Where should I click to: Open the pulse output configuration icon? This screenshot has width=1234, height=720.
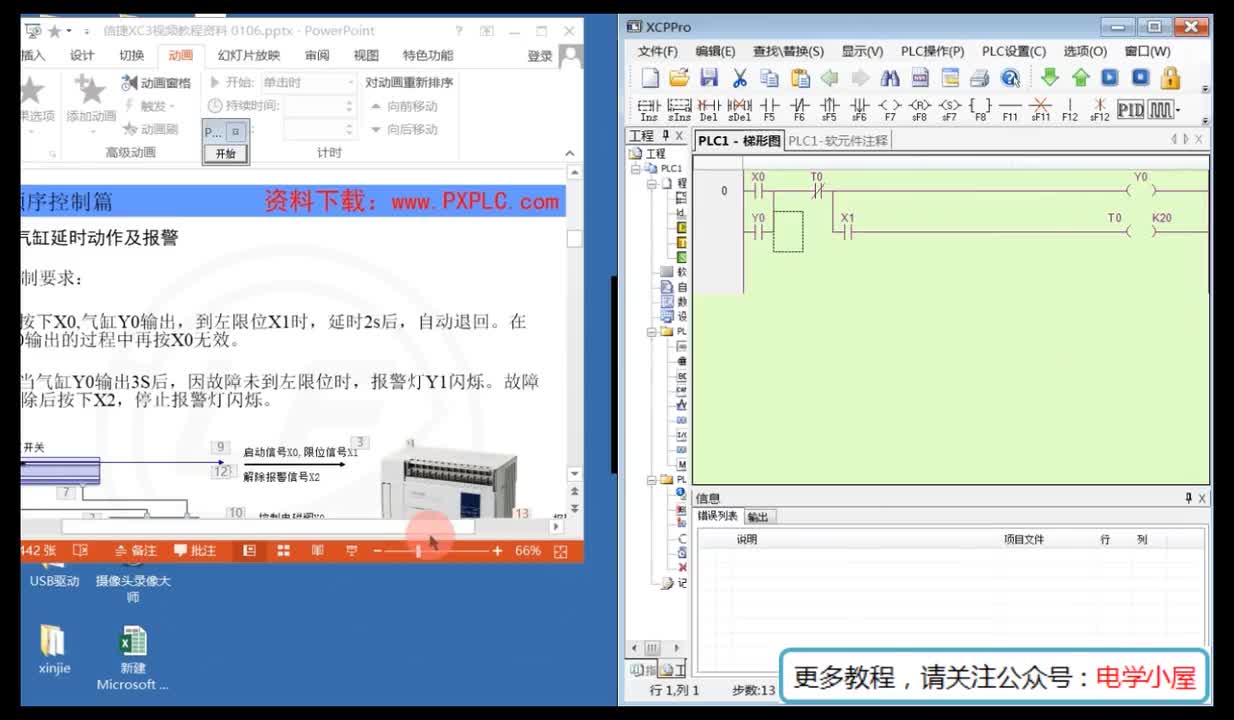pos(1160,109)
